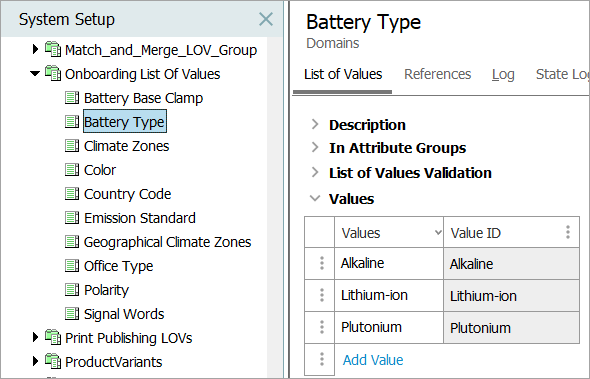The width and height of the screenshot is (590, 379).
Task: Click the Polarity list icon
Action: coord(72,290)
